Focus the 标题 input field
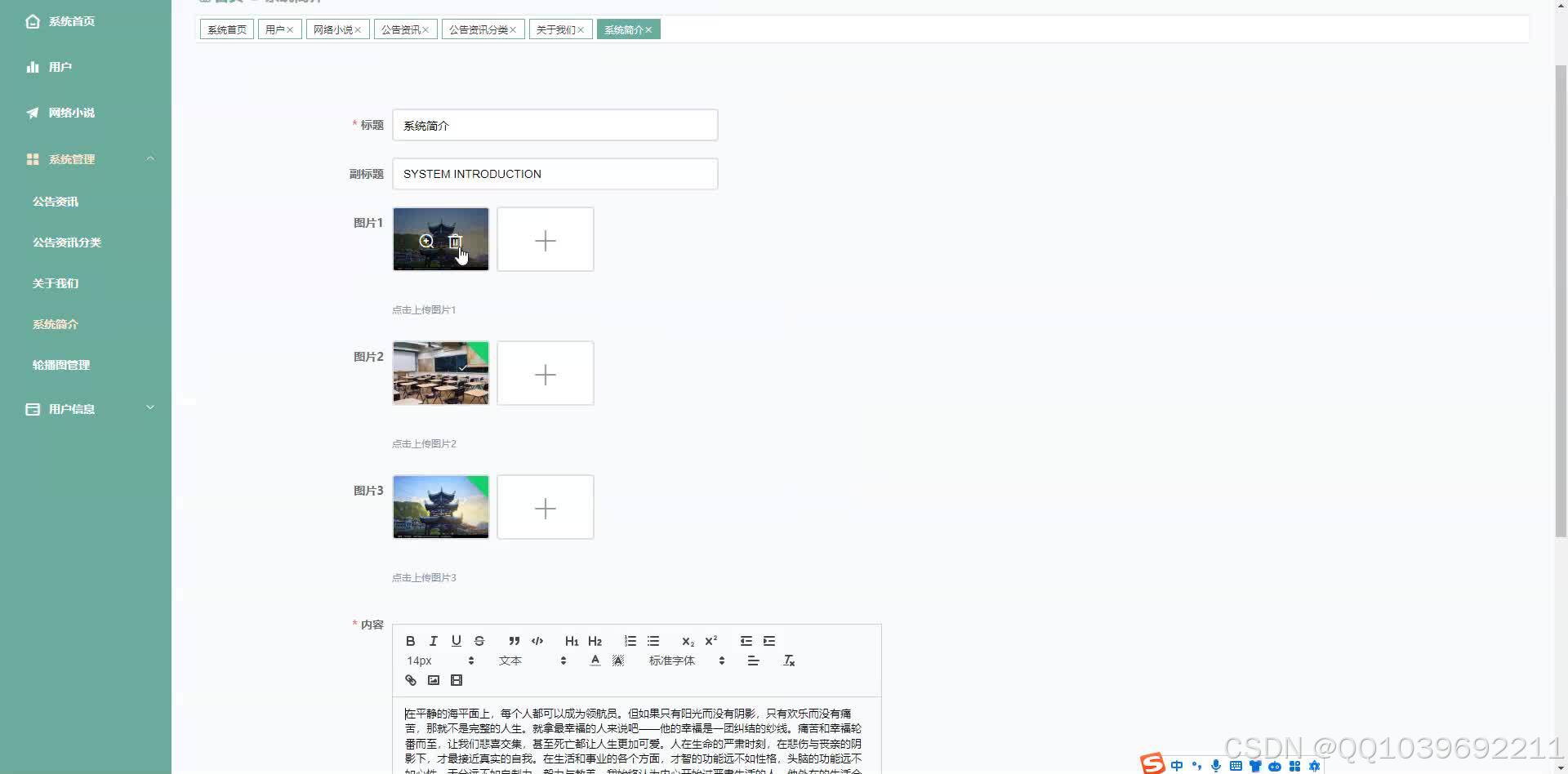 (555, 125)
